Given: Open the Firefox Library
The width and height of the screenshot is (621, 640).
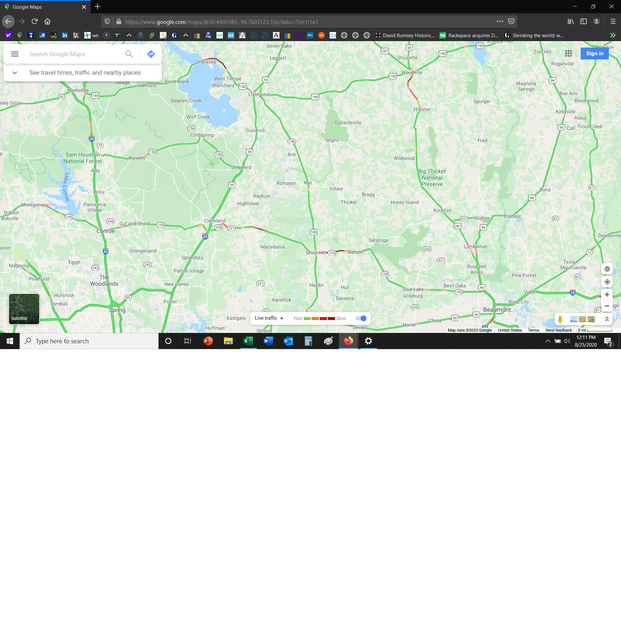Looking at the screenshot, I should [x=571, y=22].
